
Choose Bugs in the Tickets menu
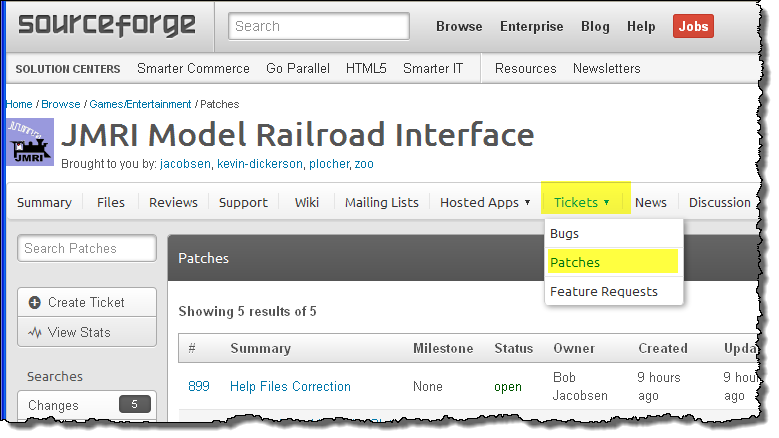tap(565, 234)
